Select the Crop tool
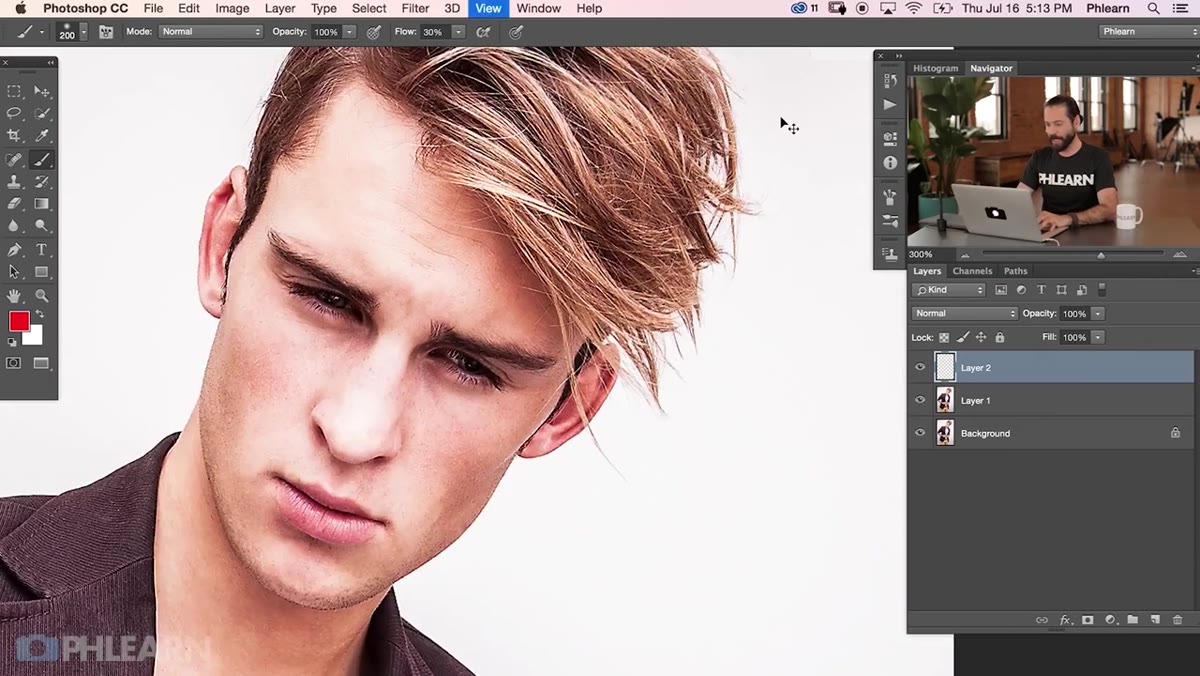Screen dimensions: 1200x676 [14, 136]
